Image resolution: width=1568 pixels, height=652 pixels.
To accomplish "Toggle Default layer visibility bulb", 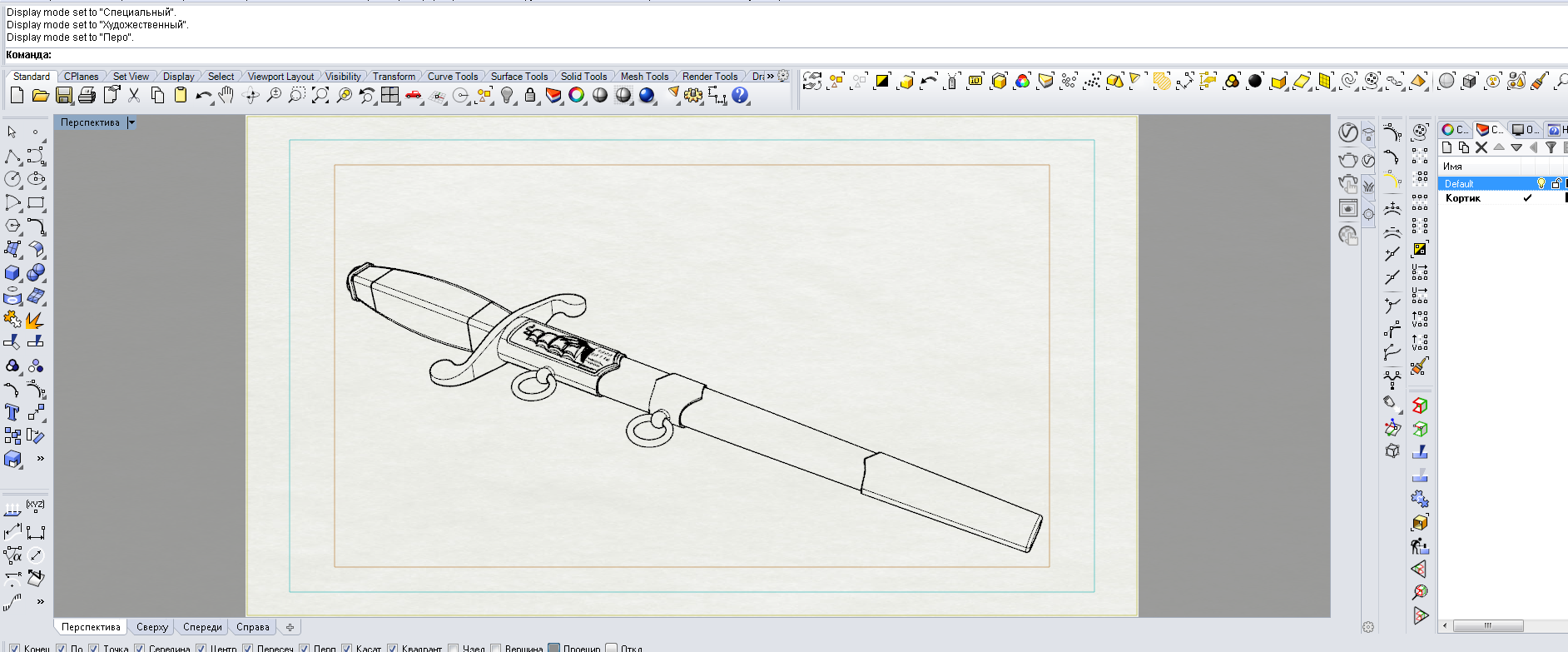I will coord(1541,183).
